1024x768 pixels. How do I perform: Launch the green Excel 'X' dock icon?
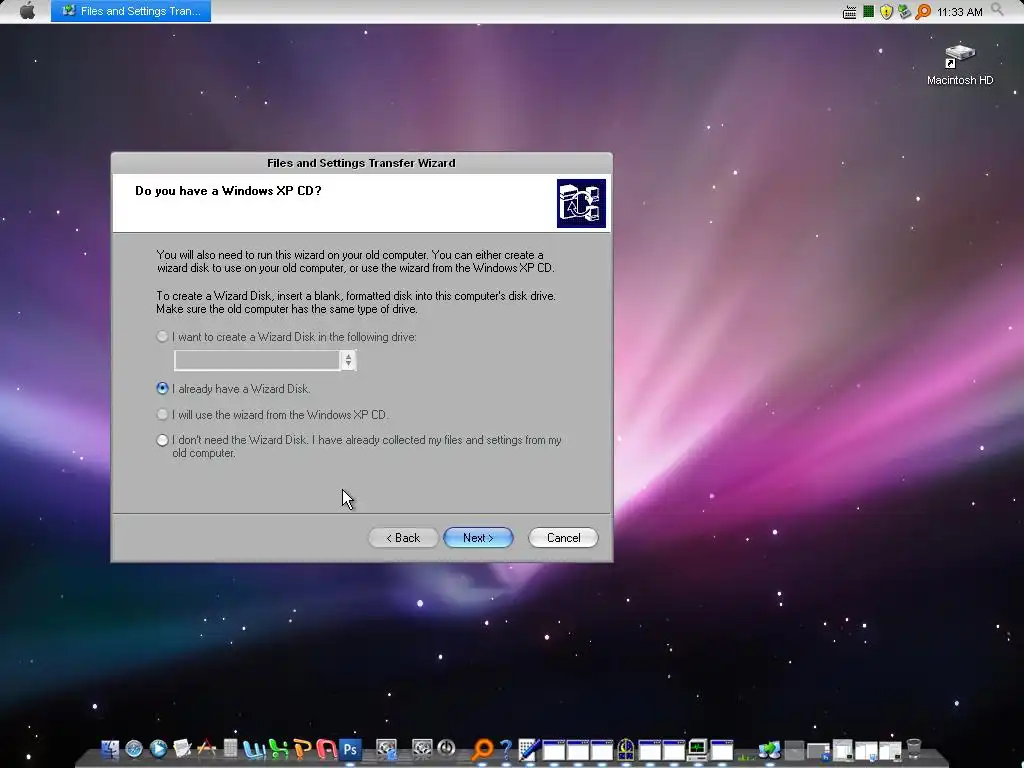[279, 749]
